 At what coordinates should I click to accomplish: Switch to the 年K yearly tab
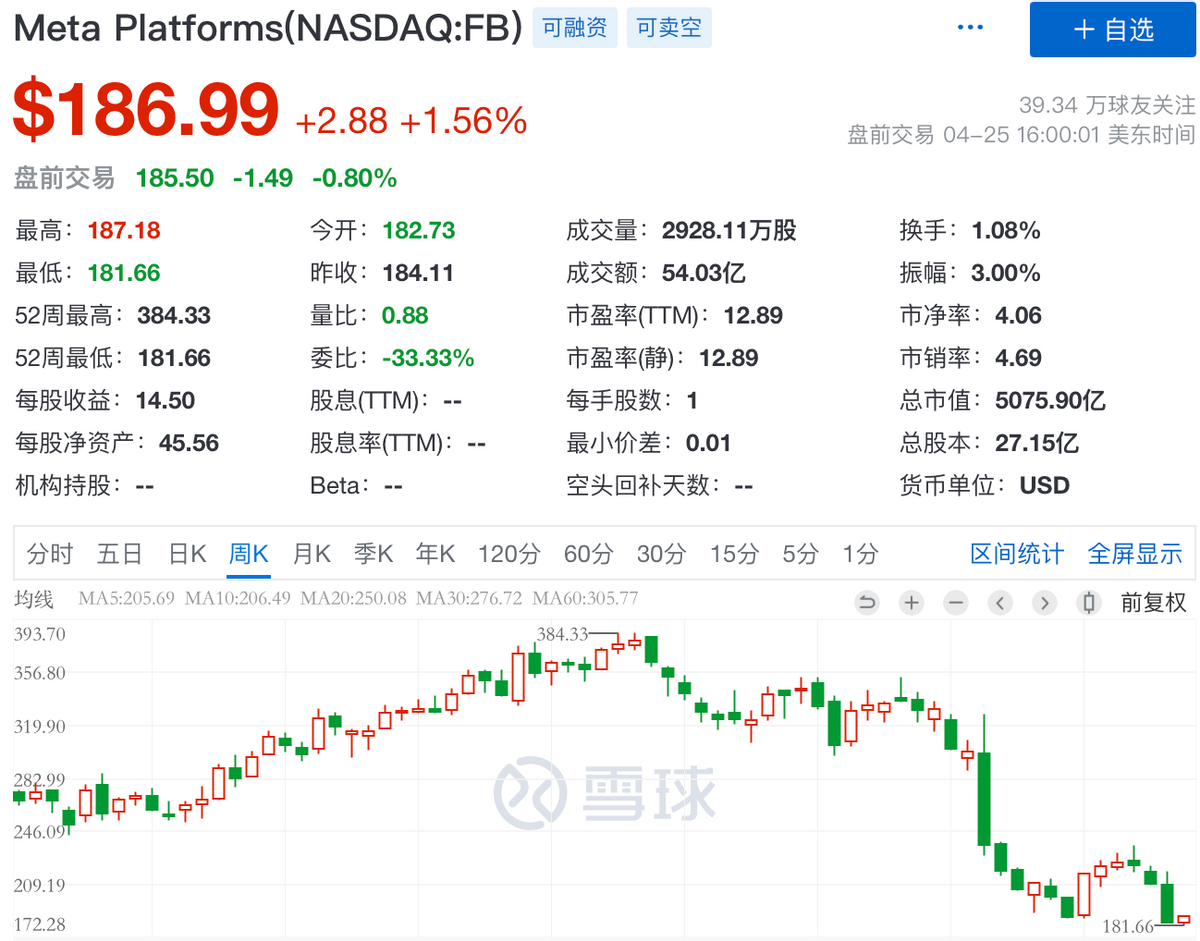[435, 554]
